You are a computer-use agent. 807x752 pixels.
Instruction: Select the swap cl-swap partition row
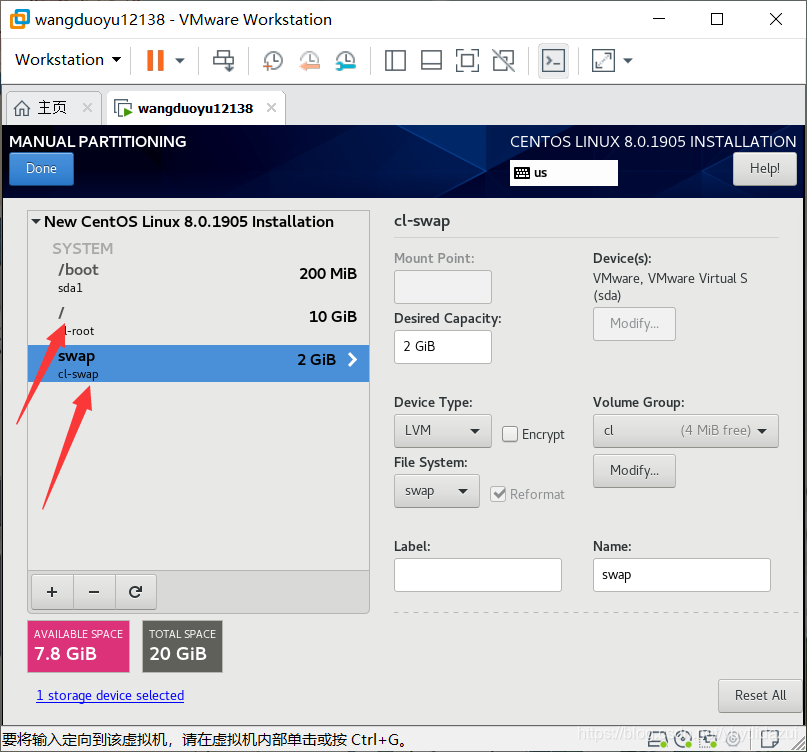198,363
